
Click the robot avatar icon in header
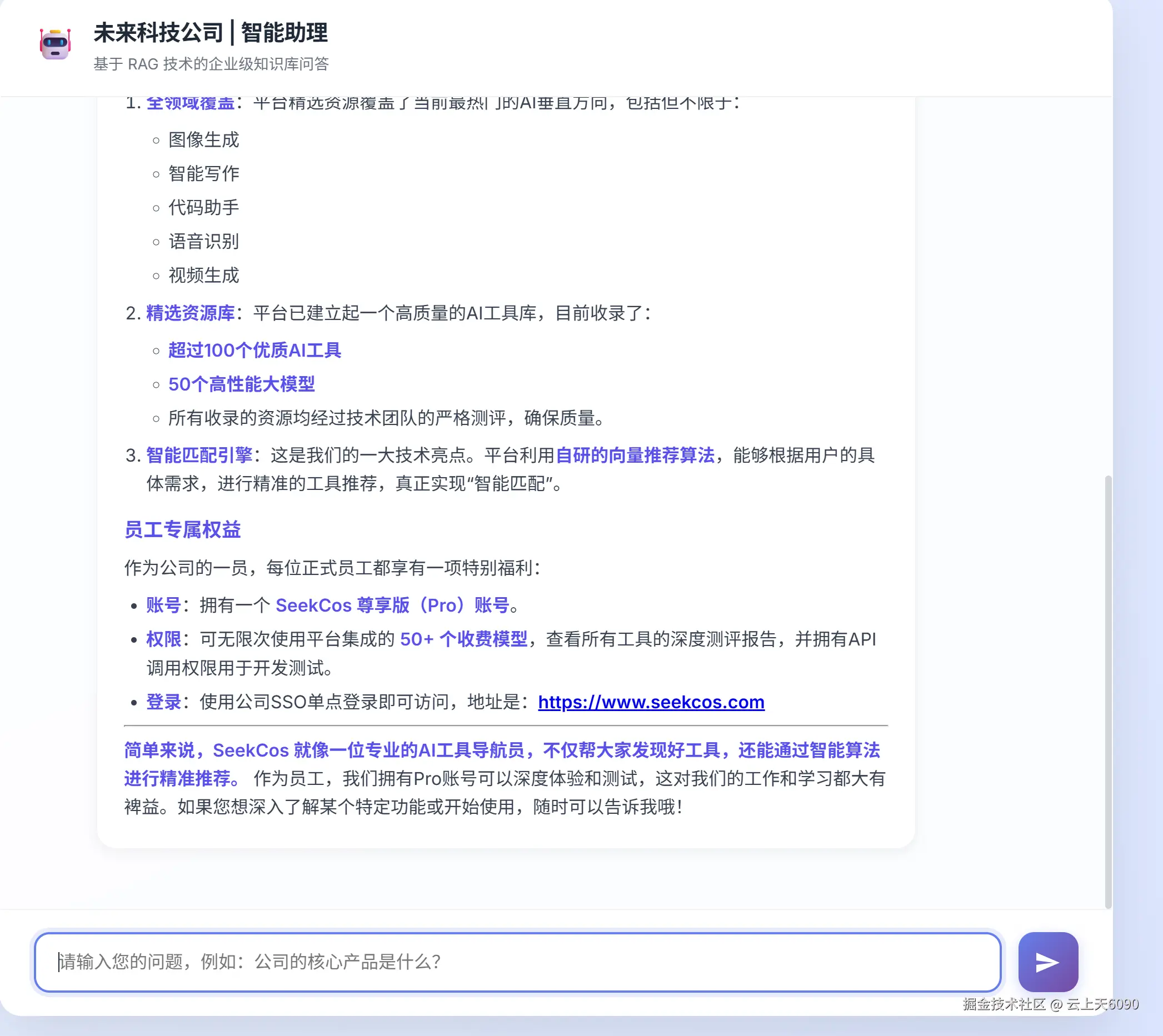pyautogui.click(x=55, y=44)
